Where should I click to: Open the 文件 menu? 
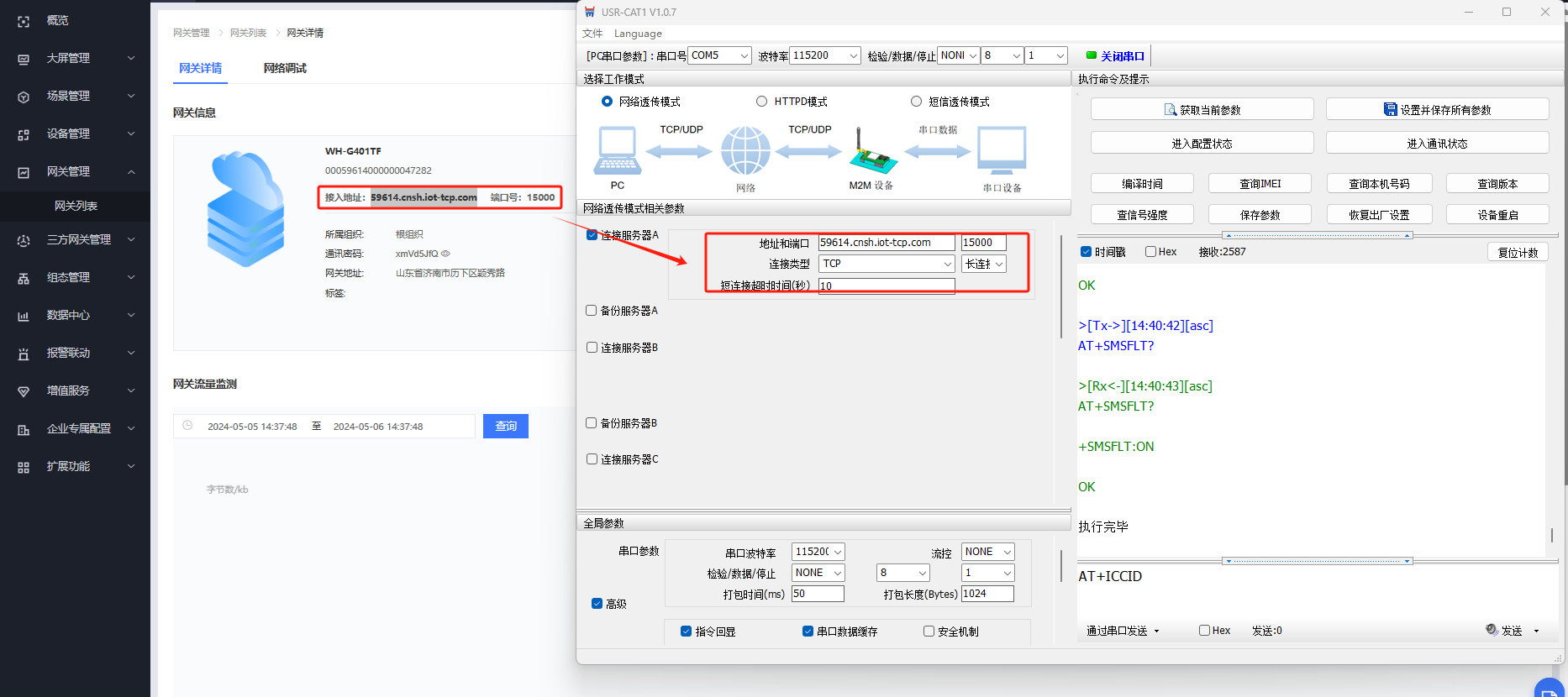(592, 34)
